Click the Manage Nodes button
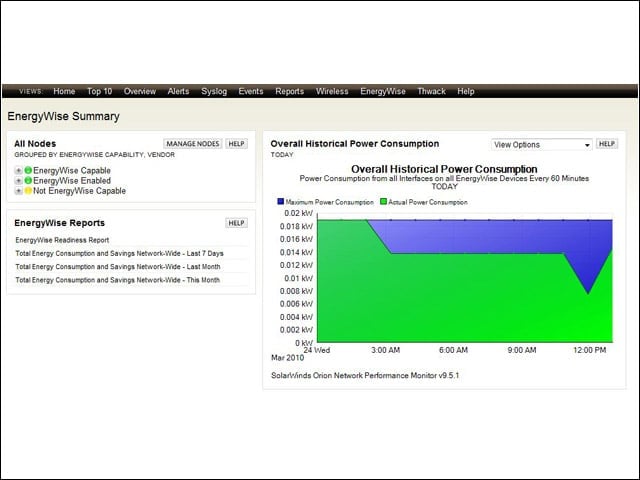Viewport: 640px width, 480px height. (x=193, y=144)
